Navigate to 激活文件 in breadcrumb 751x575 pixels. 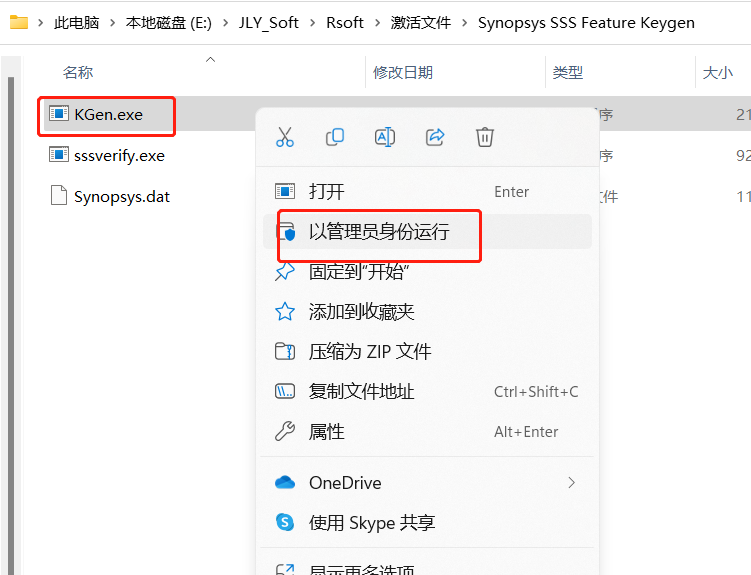point(421,23)
